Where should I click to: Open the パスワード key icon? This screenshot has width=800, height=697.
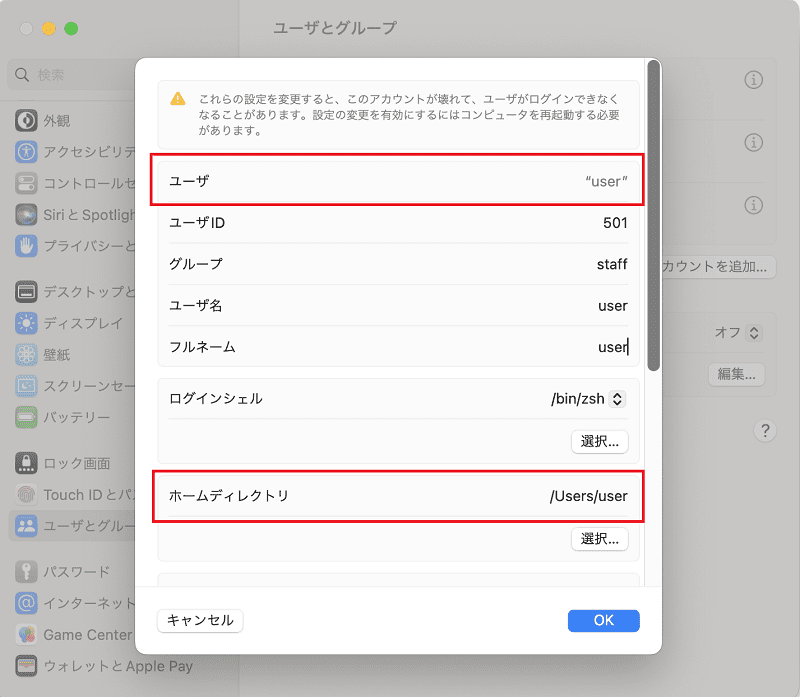(x=26, y=571)
